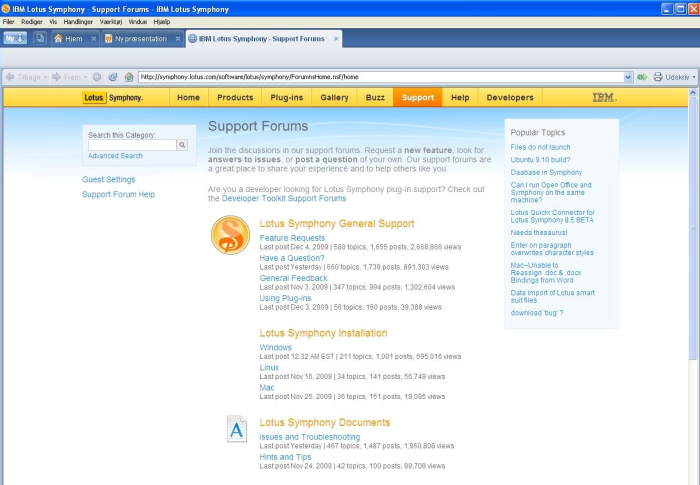Close the Hjem tab
The width and height of the screenshot is (700, 485).
(93, 39)
